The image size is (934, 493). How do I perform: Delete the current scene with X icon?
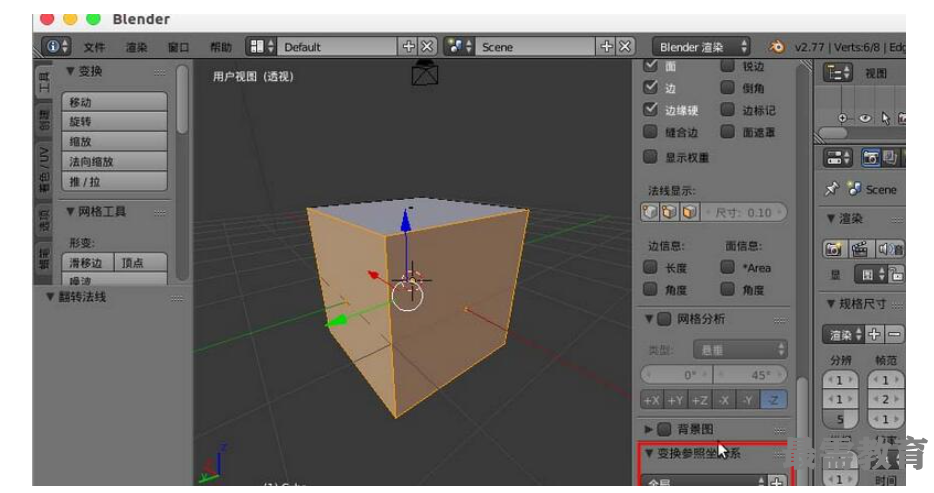pyautogui.click(x=625, y=46)
